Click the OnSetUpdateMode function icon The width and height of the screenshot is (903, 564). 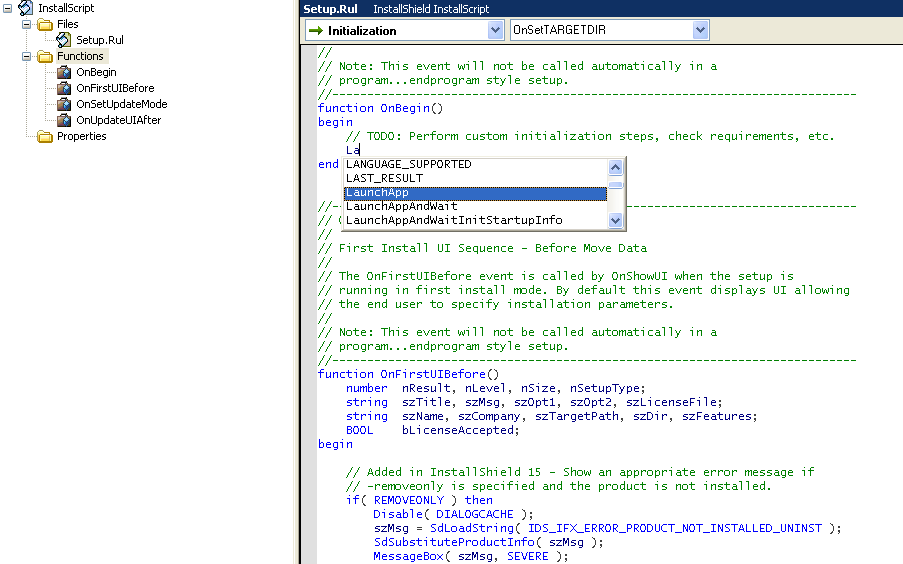tap(64, 104)
